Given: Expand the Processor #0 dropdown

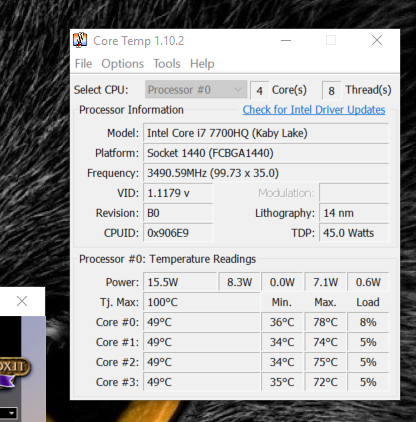Looking at the screenshot, I should (196, 90).
